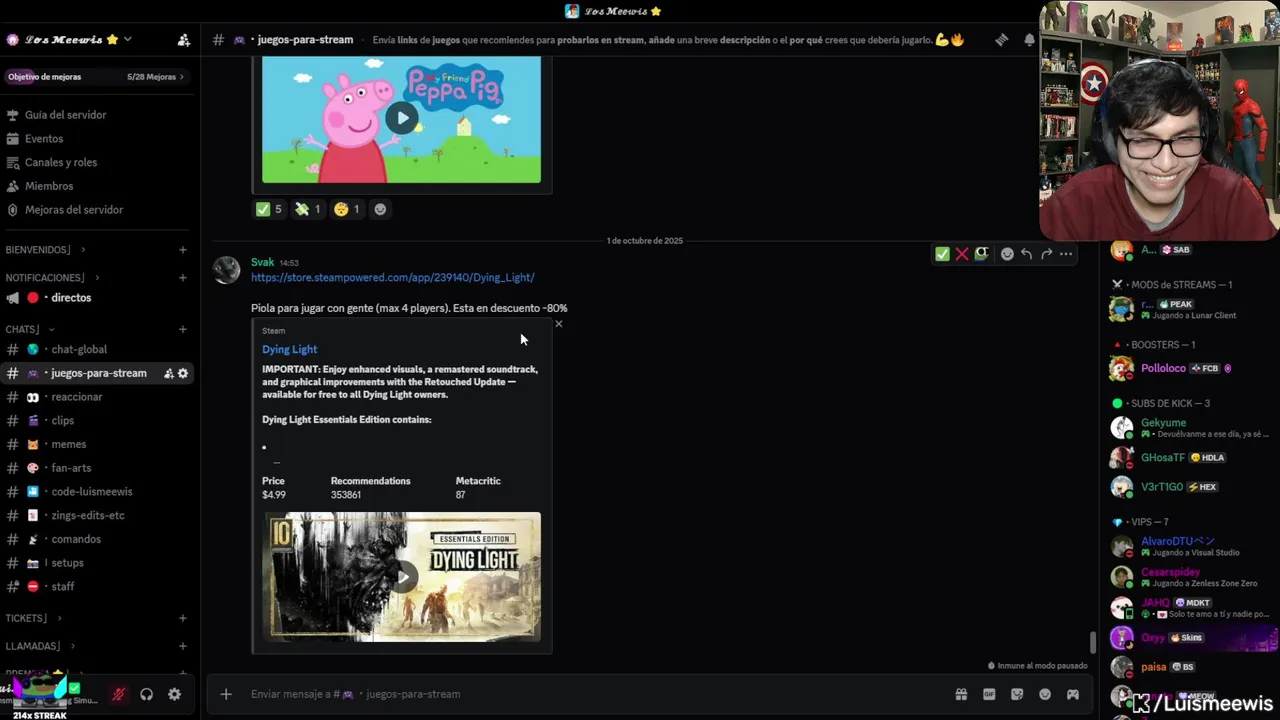Open the Dying Light embed title link
The height and width of the screenshot is (720, 1280).
(289, 349)
